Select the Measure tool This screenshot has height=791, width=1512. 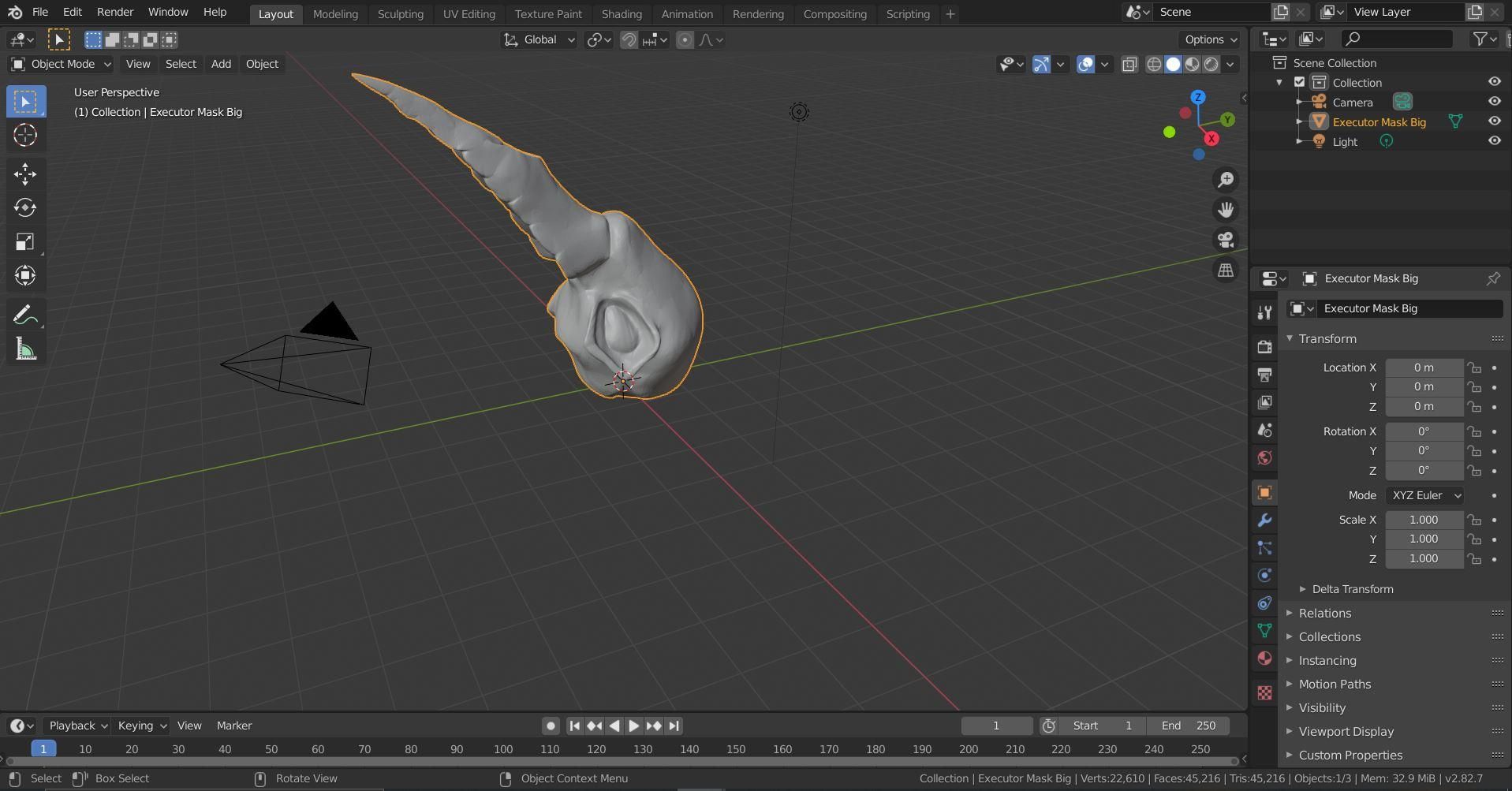click(x=25, y=349)
